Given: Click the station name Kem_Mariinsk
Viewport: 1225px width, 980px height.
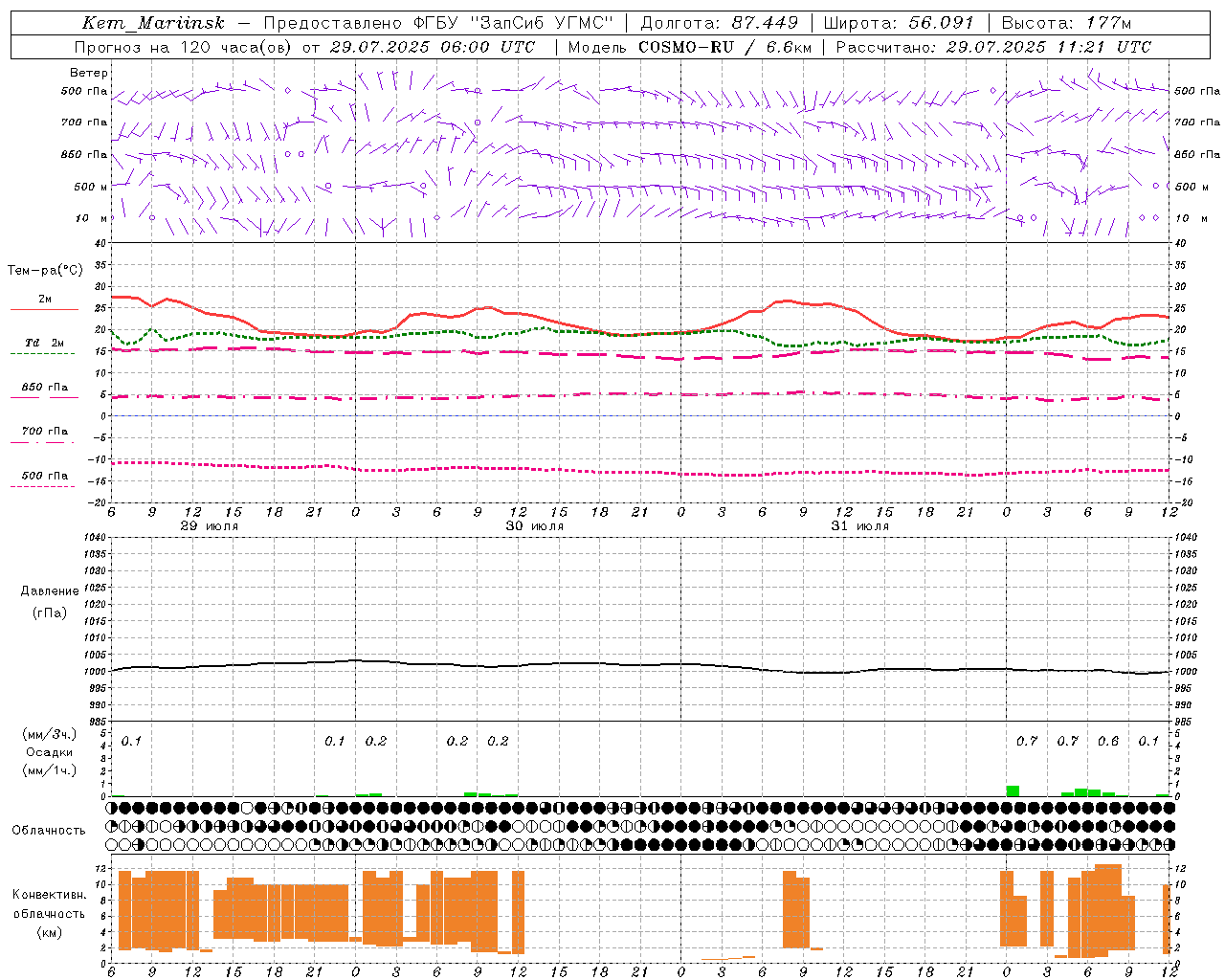Looking at the screenshot, I should click(153, 23).
